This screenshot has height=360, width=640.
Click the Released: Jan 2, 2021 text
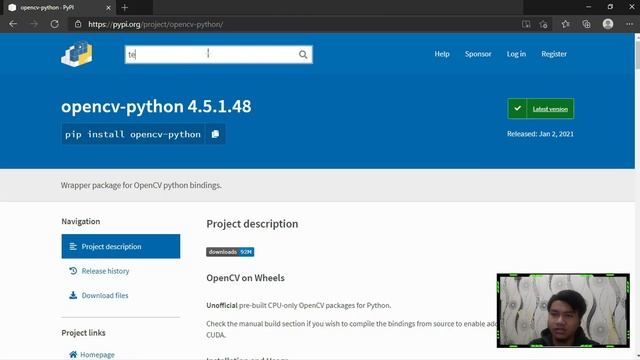(x=540, y=134)
